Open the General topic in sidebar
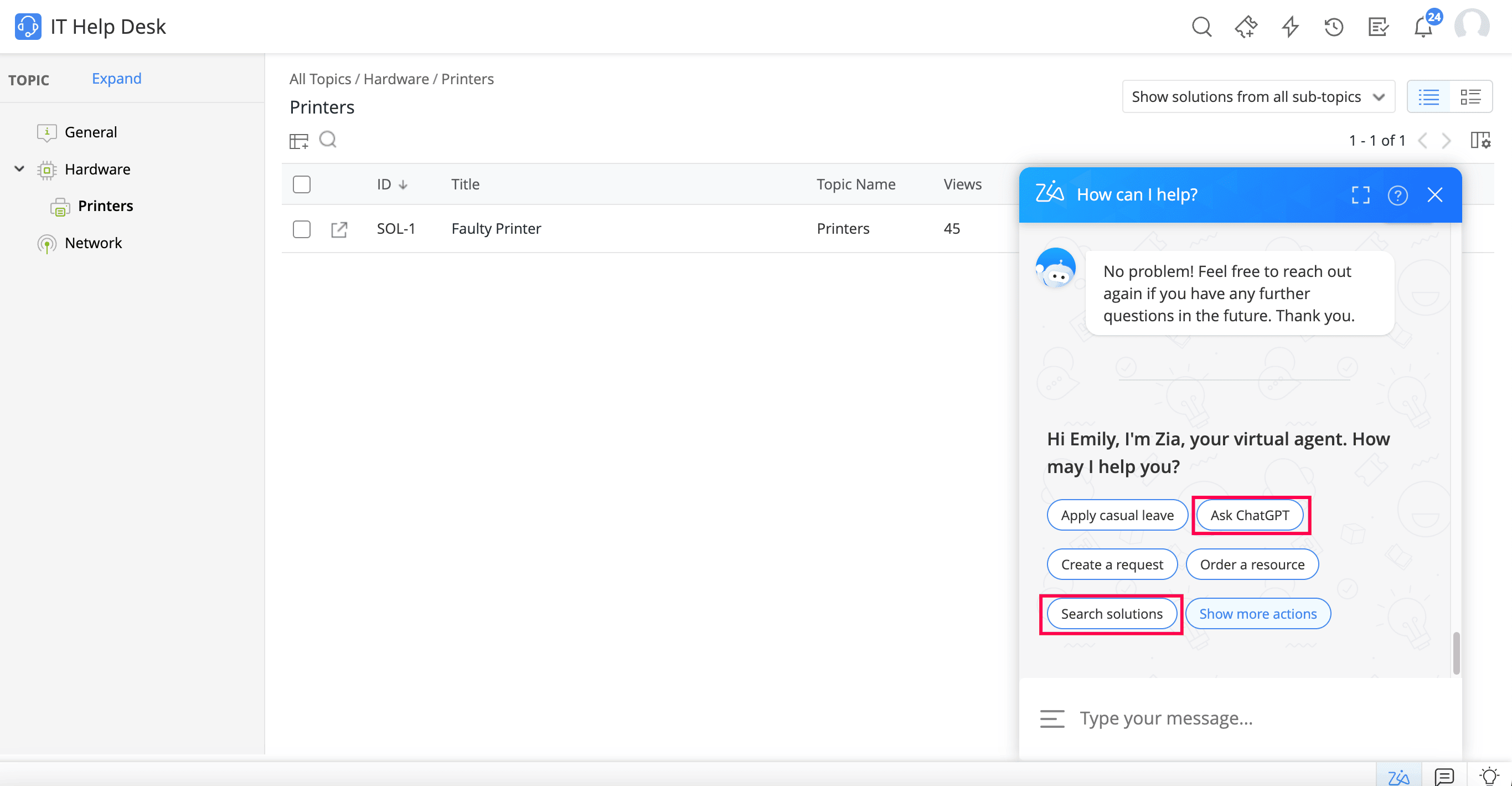Screen dimensions: 1512x786 coord(90,131)
